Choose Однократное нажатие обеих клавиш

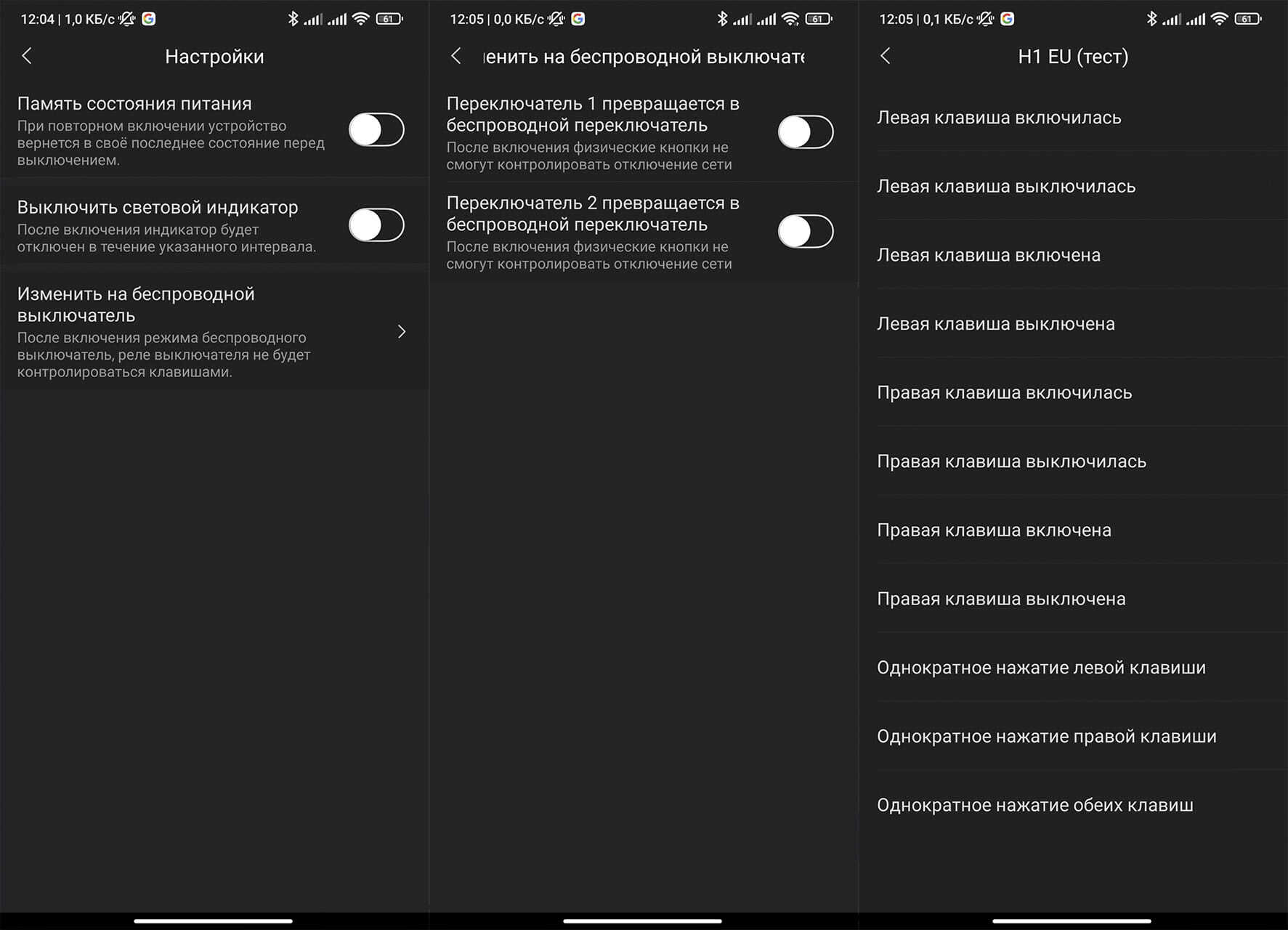pos(1074,805)
